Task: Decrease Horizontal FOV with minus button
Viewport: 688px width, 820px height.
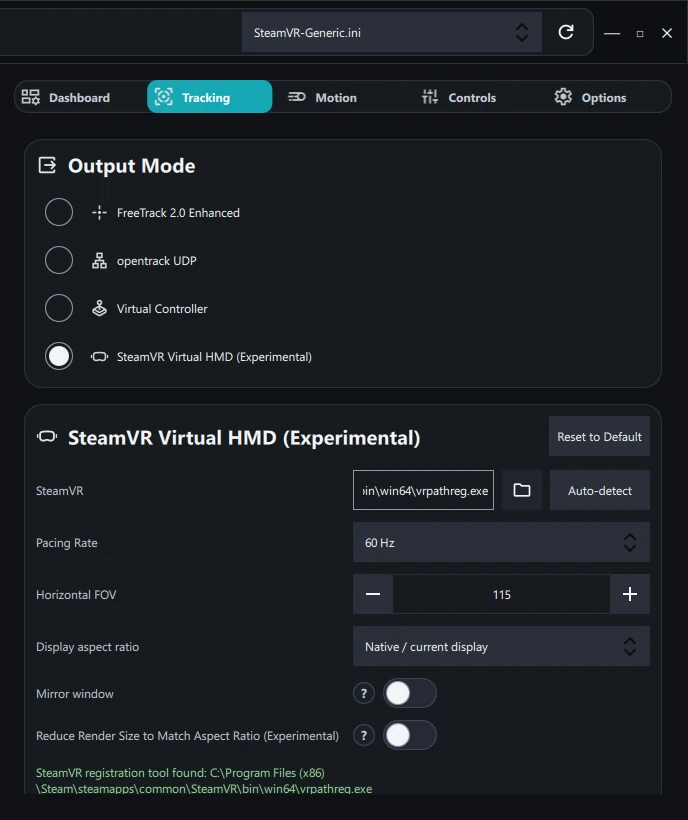Action: point(373,594)
